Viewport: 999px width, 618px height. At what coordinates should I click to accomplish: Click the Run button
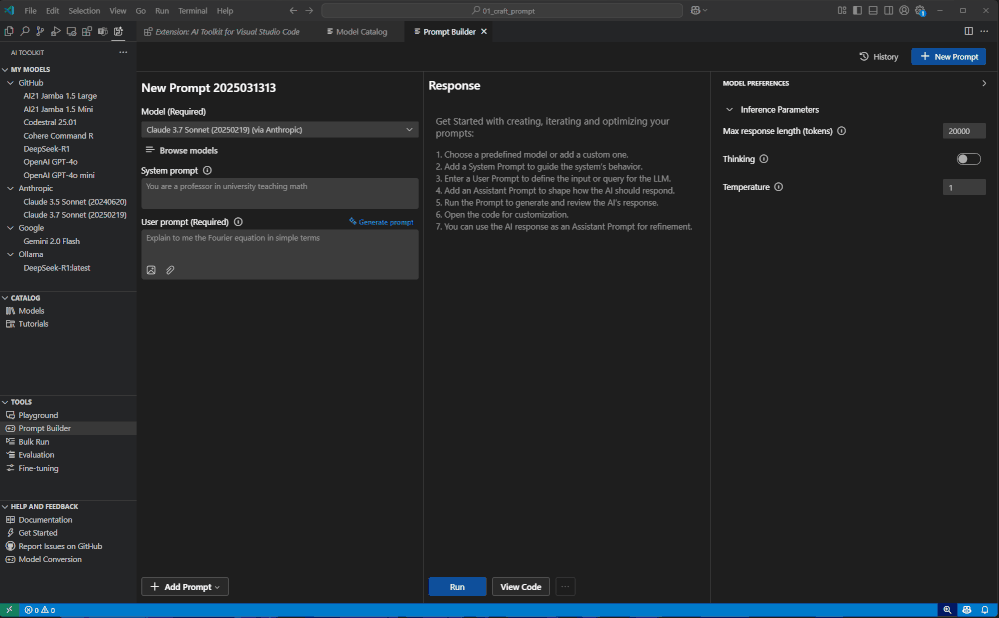(x=457, y=587)
